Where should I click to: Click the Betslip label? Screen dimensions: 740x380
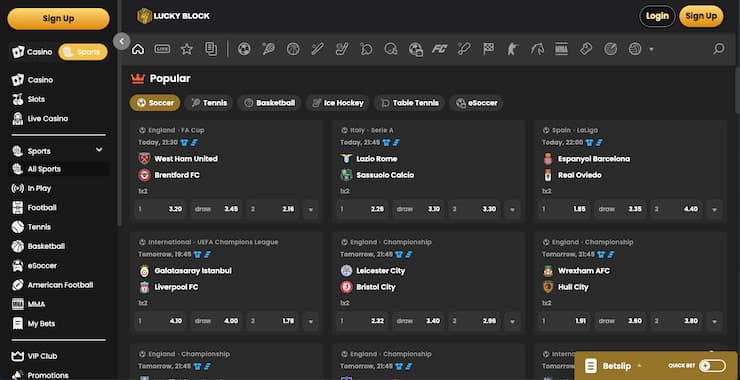(x=616, y=366)
